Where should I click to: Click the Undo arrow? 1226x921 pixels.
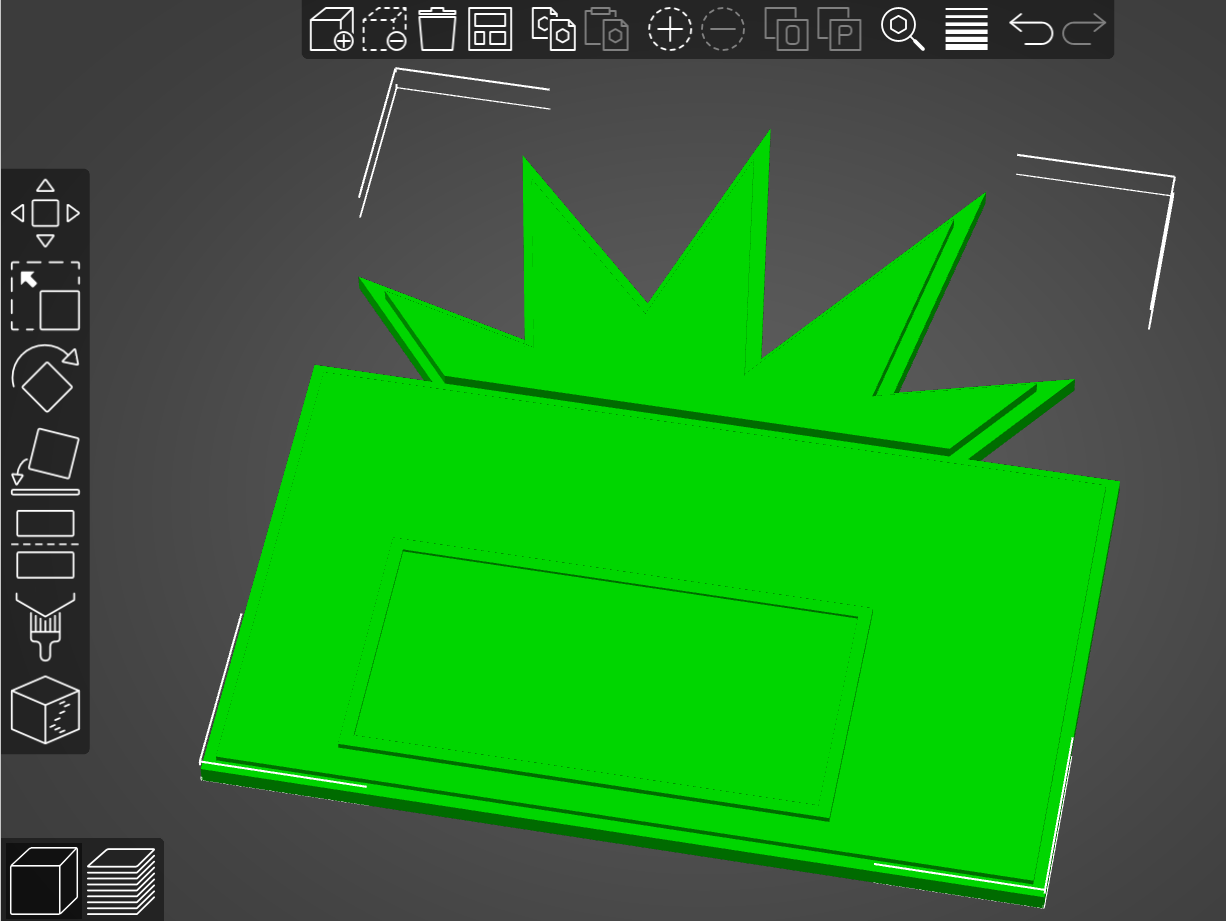pos(1031,29)
